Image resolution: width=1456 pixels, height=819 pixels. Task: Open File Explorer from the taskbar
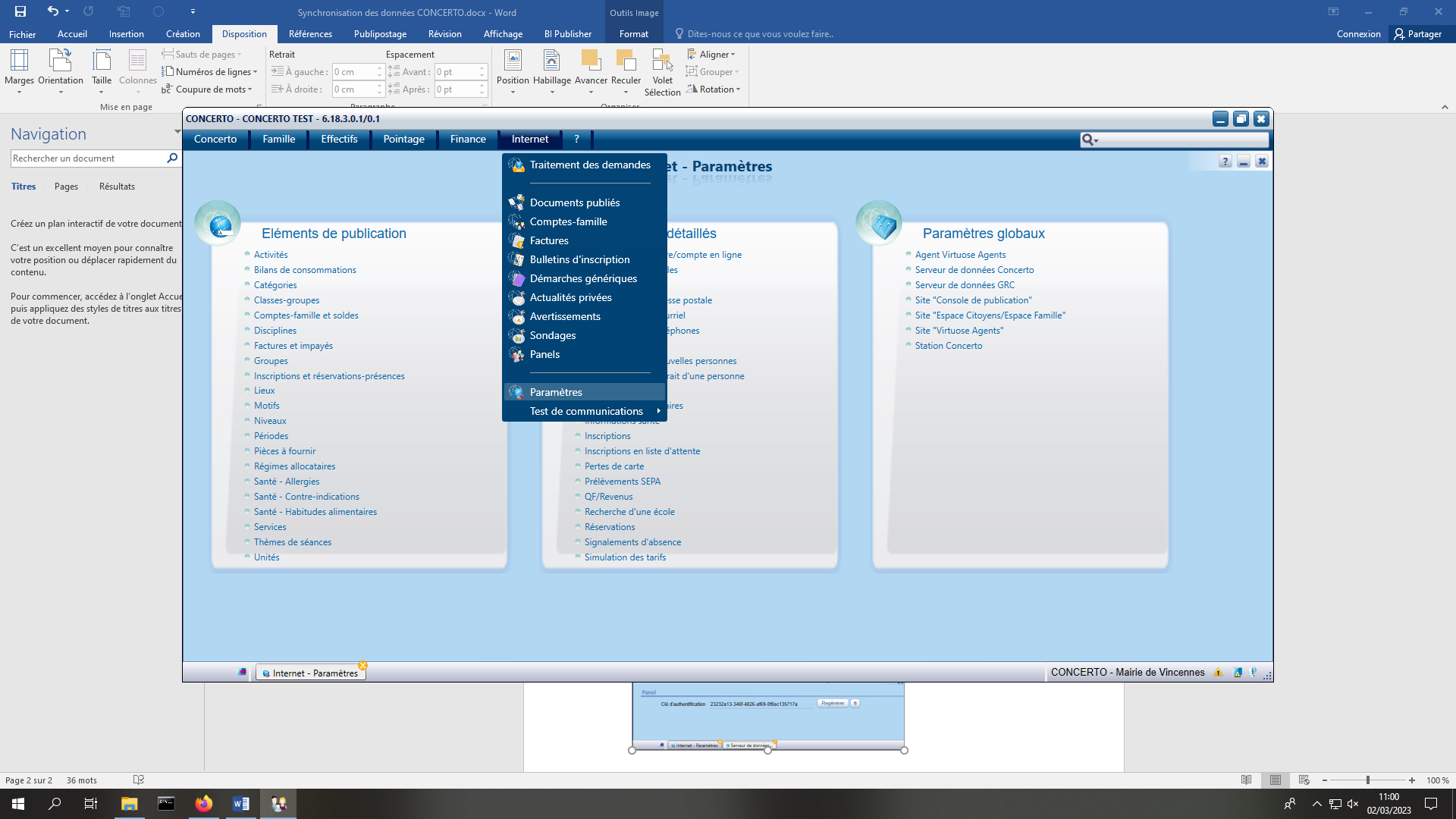130,804
